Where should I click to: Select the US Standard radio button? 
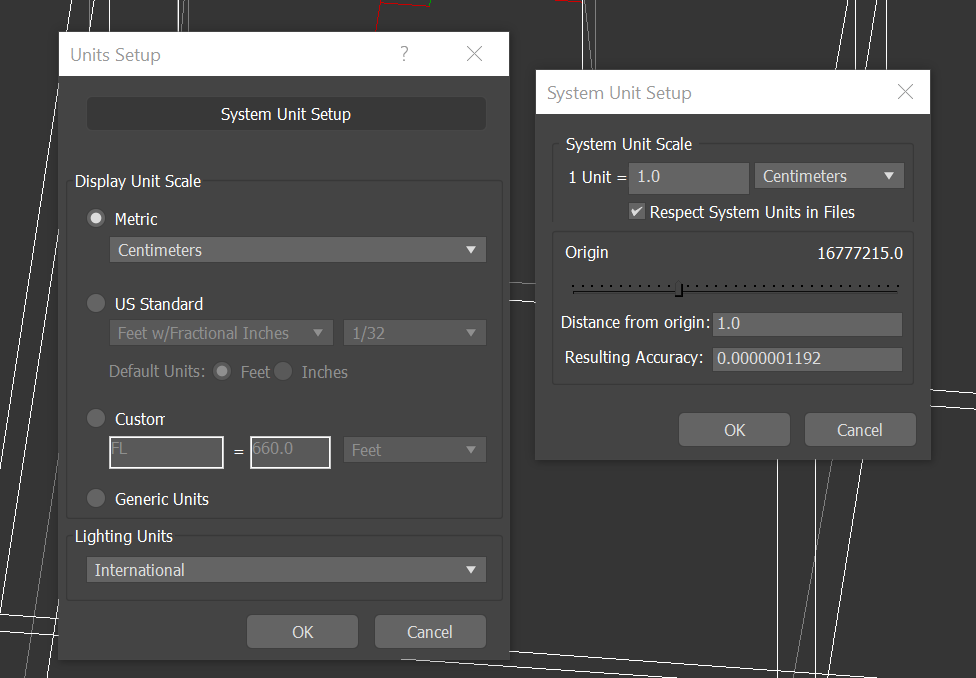(96, 303)
